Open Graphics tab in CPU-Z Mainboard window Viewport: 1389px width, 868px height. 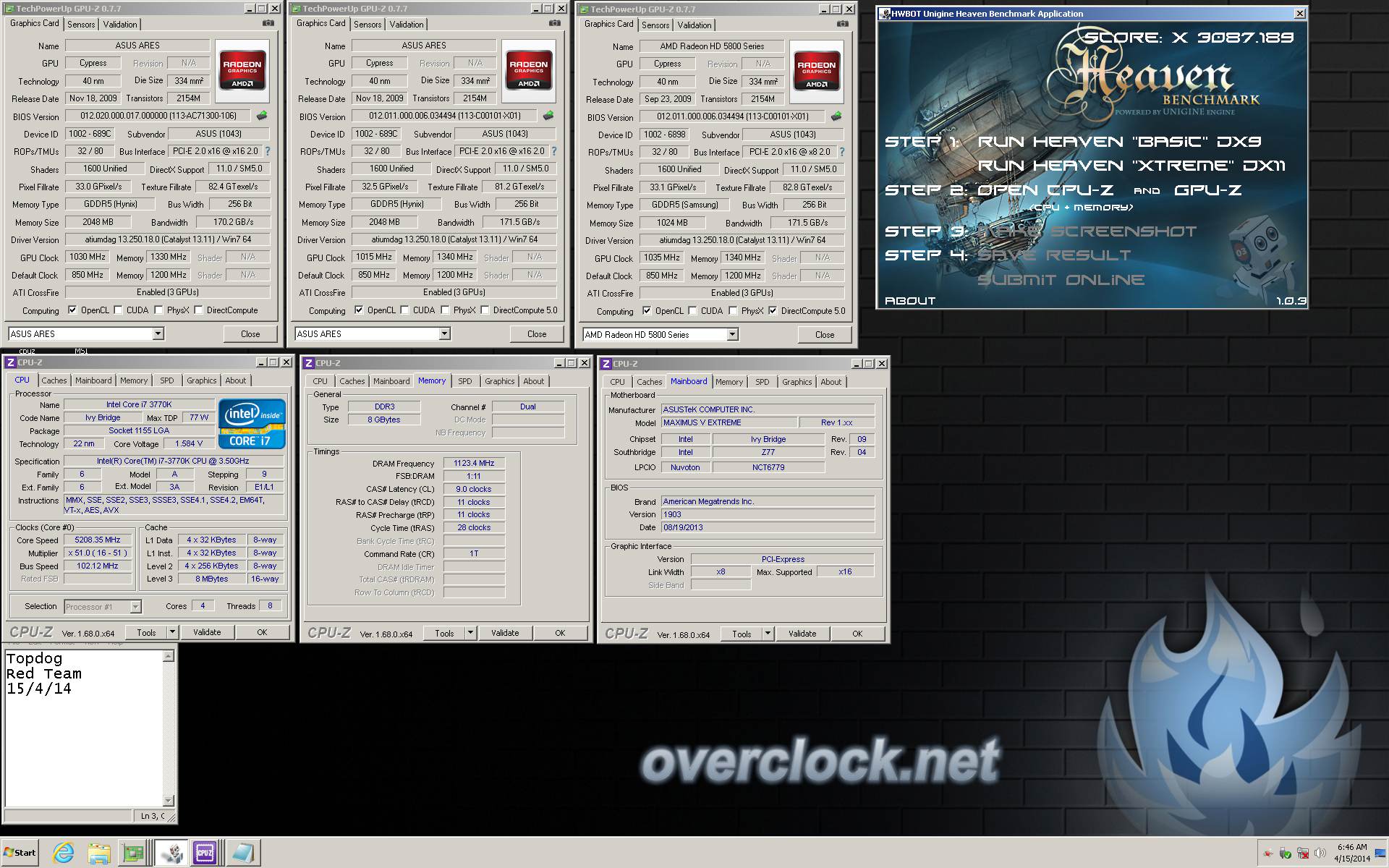tap(797, 382)
